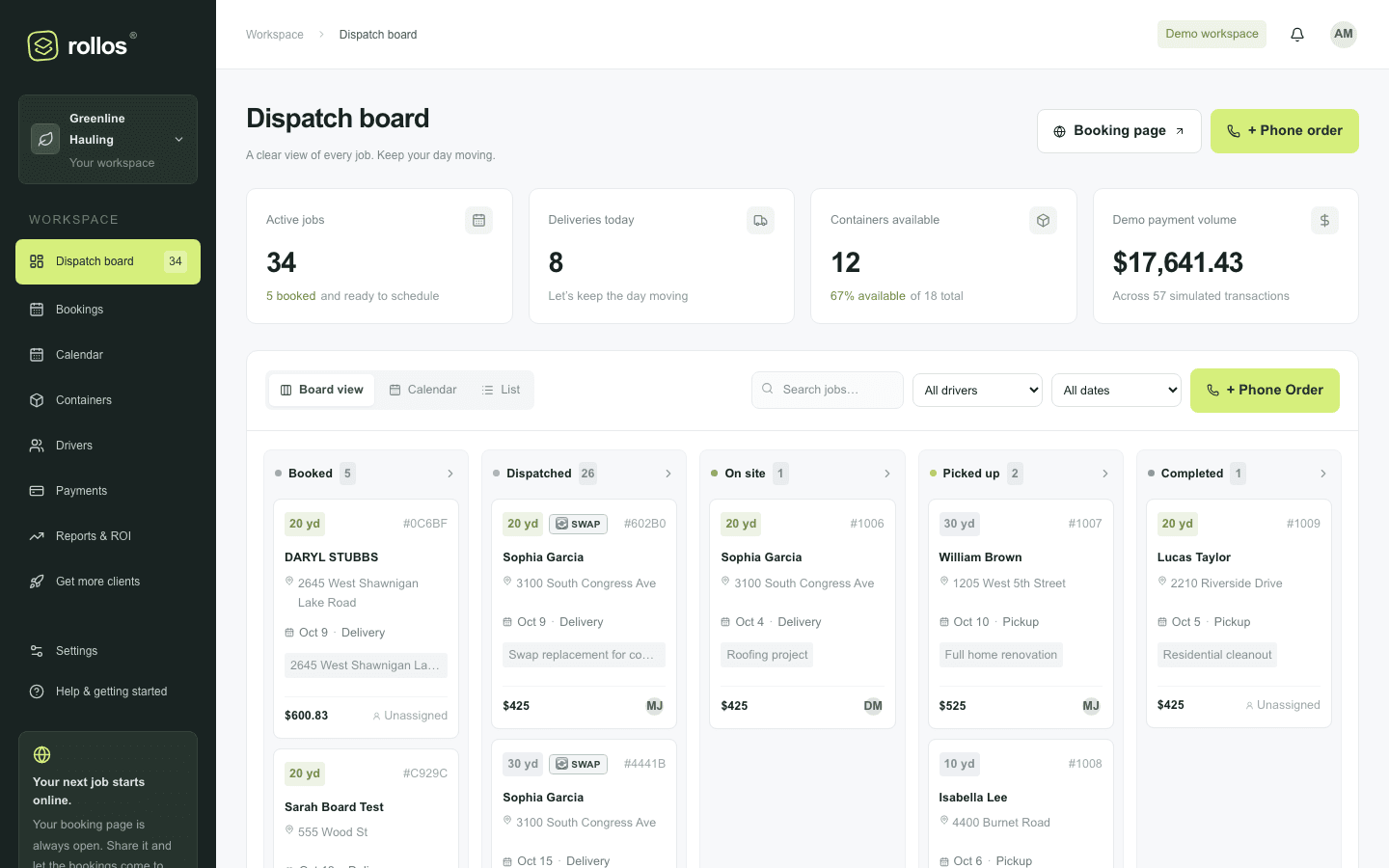Click the header + Phone order button
The height and width of the screenshot is (868, 1389).
click(x=1285, y=131)
